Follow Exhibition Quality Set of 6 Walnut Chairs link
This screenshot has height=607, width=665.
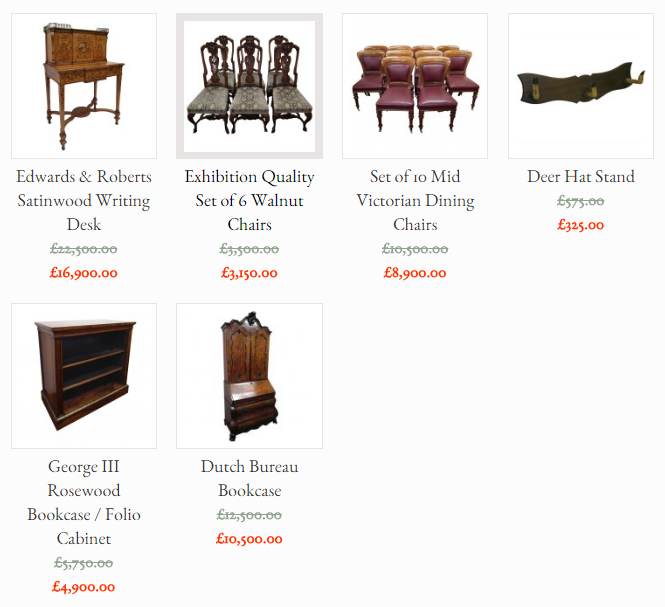pyautogui.click(x=249, y=201)
